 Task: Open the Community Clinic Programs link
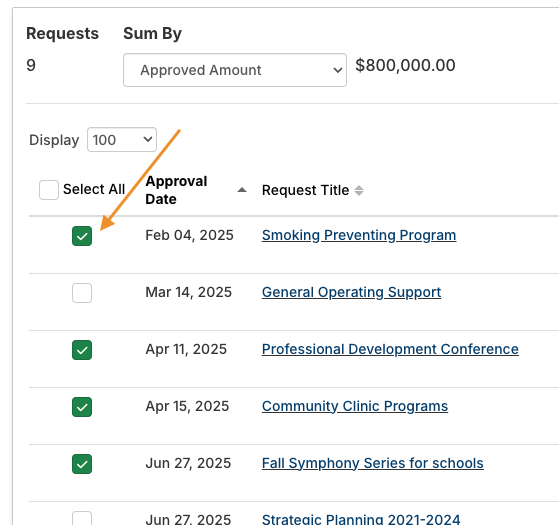(x=355, y=406)
